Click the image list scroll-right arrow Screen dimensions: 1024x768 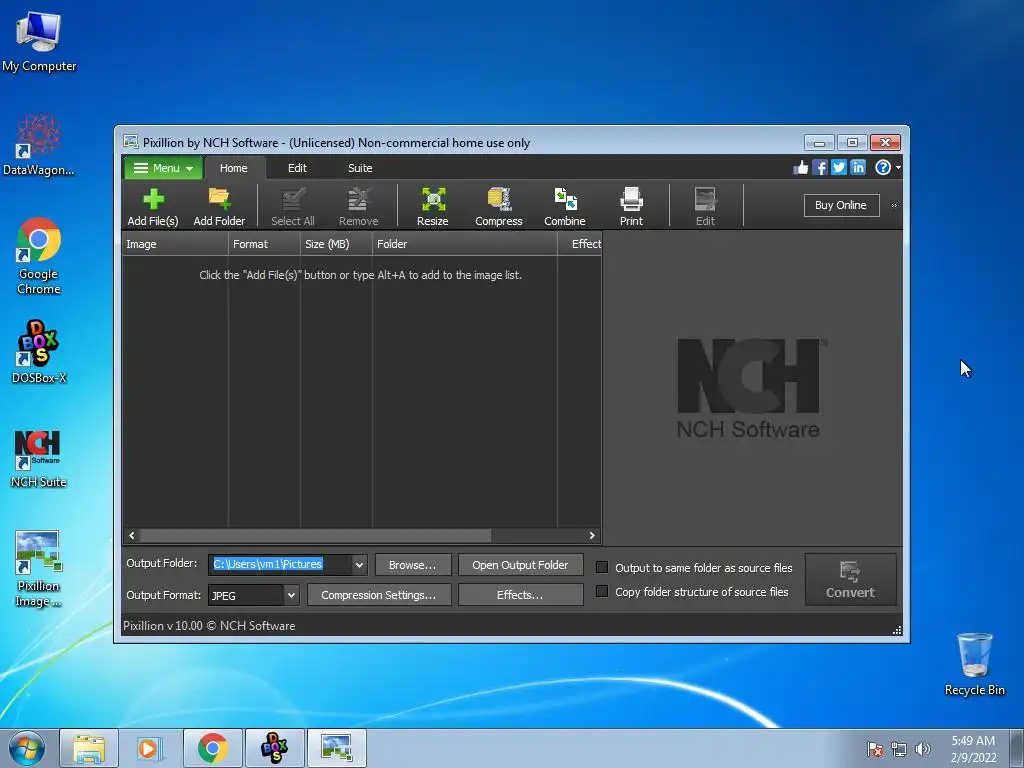click(592, 536)
